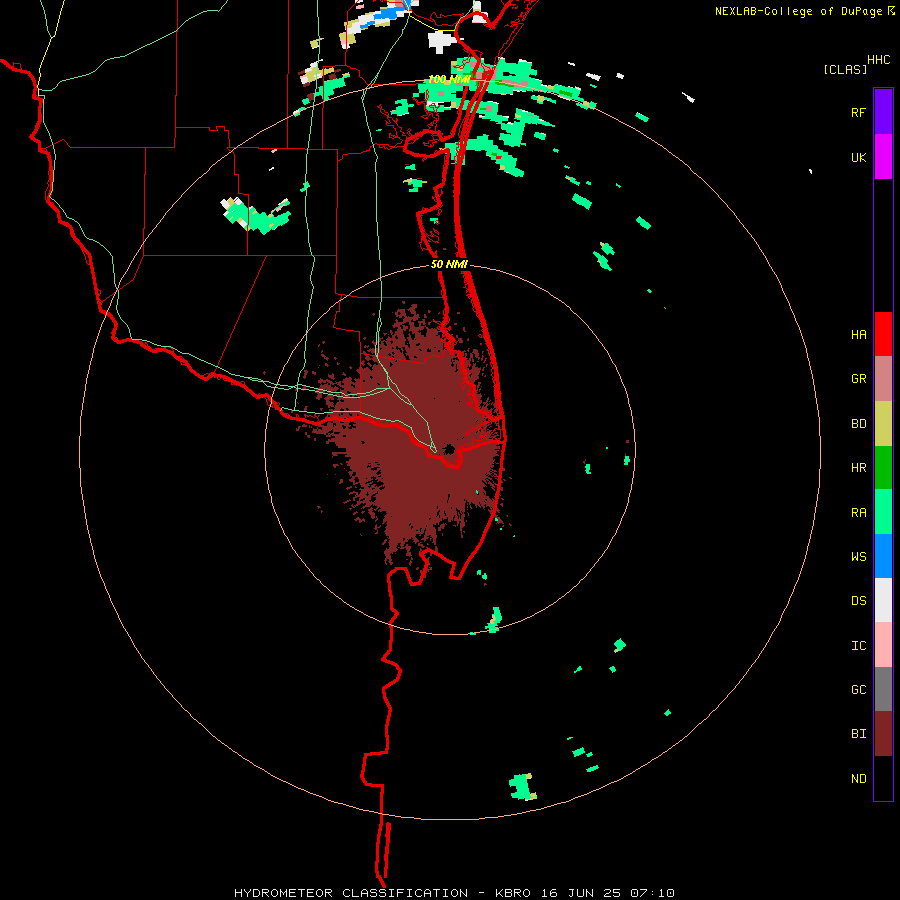900x900 pixels.
Task: Click the BD legend label
Action: tap(858, 424)
